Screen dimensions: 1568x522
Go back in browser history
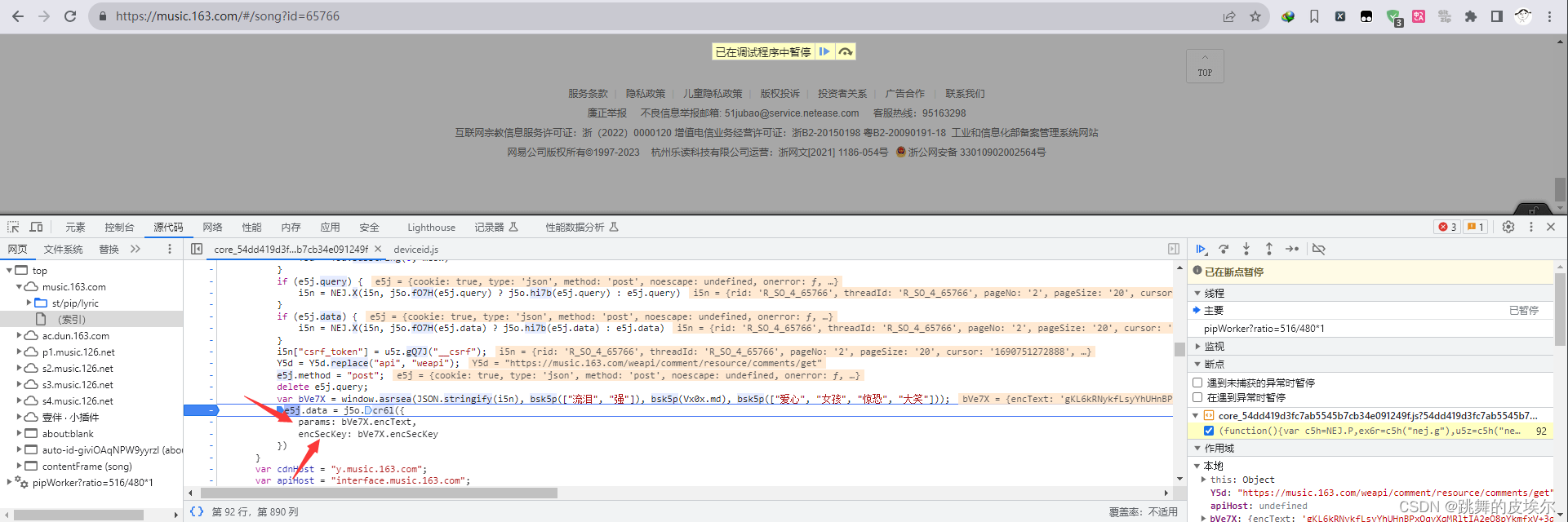[x=18, y=16]
